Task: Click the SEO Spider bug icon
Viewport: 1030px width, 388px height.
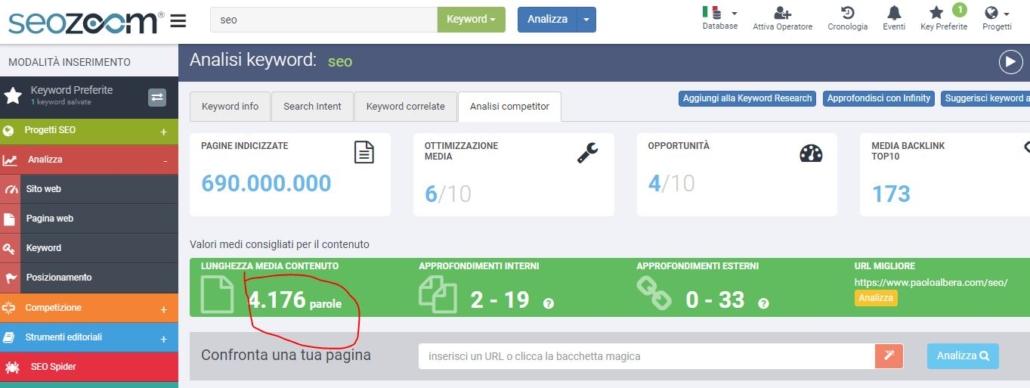Action: (x=12, y=368)
